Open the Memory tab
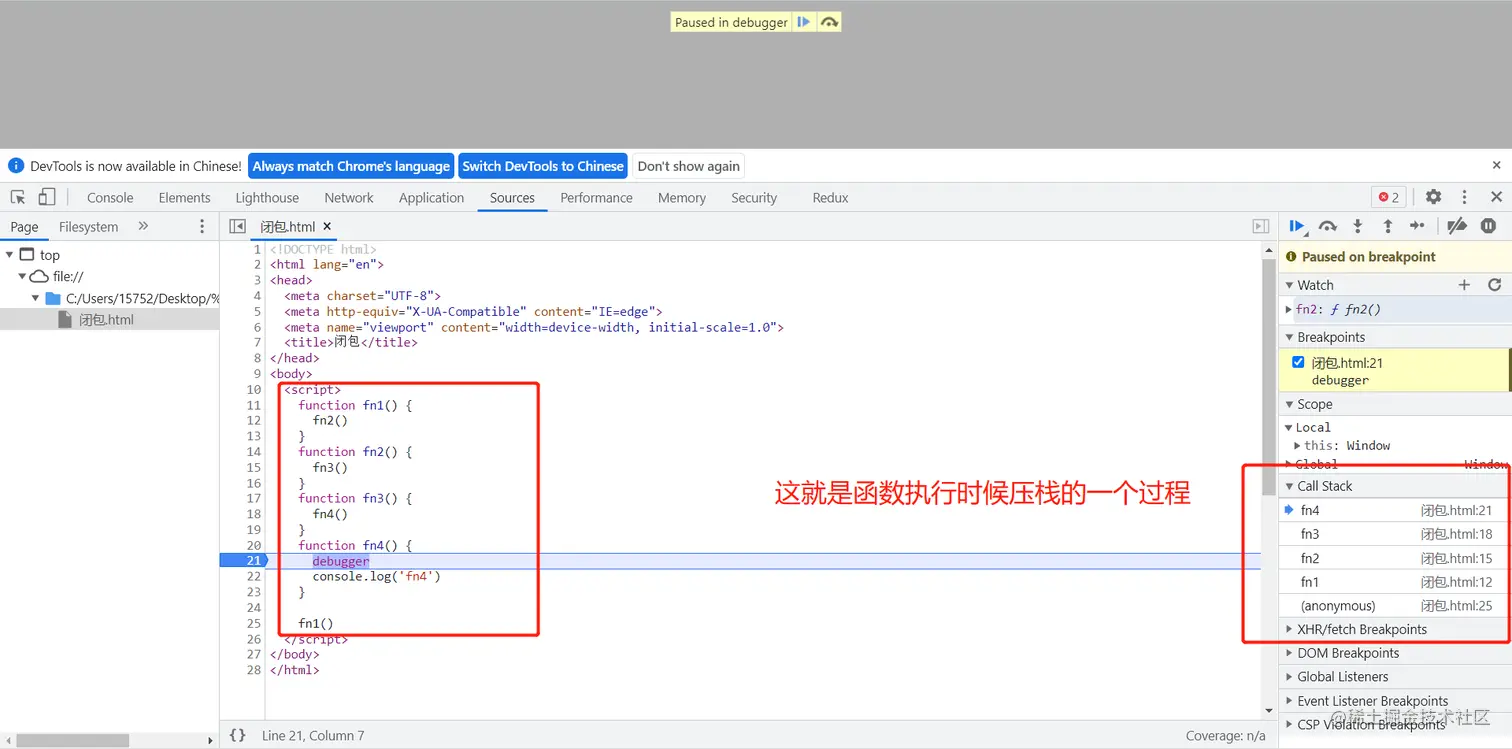The height and width of the screenshot is (749, 1512). 682,198
